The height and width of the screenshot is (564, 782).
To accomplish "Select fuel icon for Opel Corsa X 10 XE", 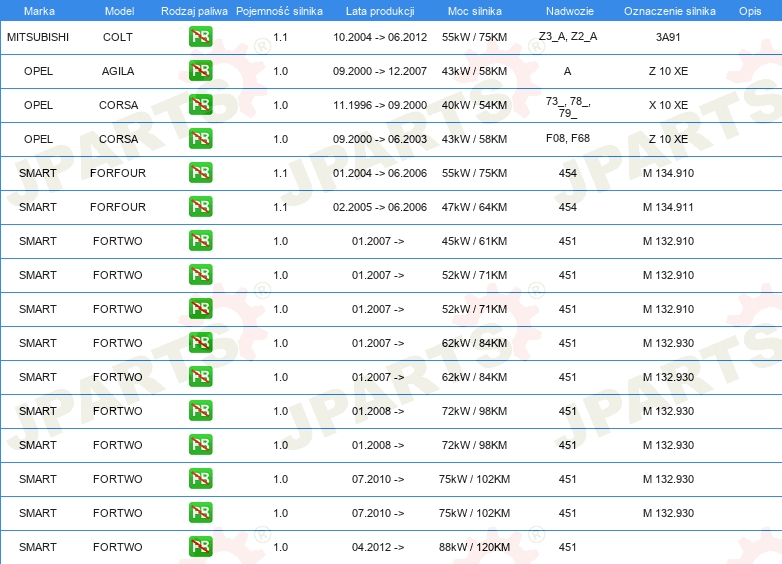I will point(200,105).
